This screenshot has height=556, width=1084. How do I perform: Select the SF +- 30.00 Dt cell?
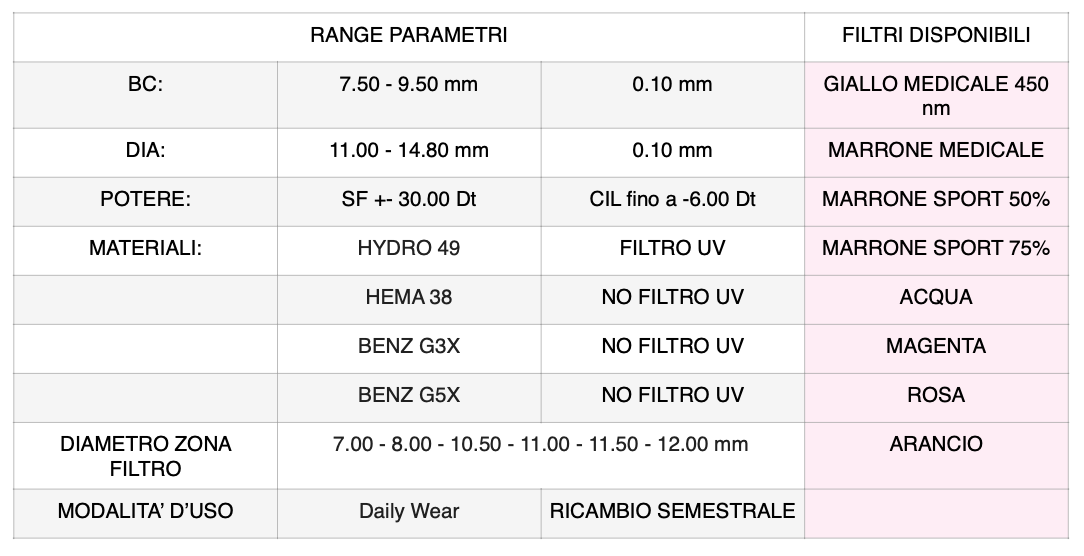[409, 199]
